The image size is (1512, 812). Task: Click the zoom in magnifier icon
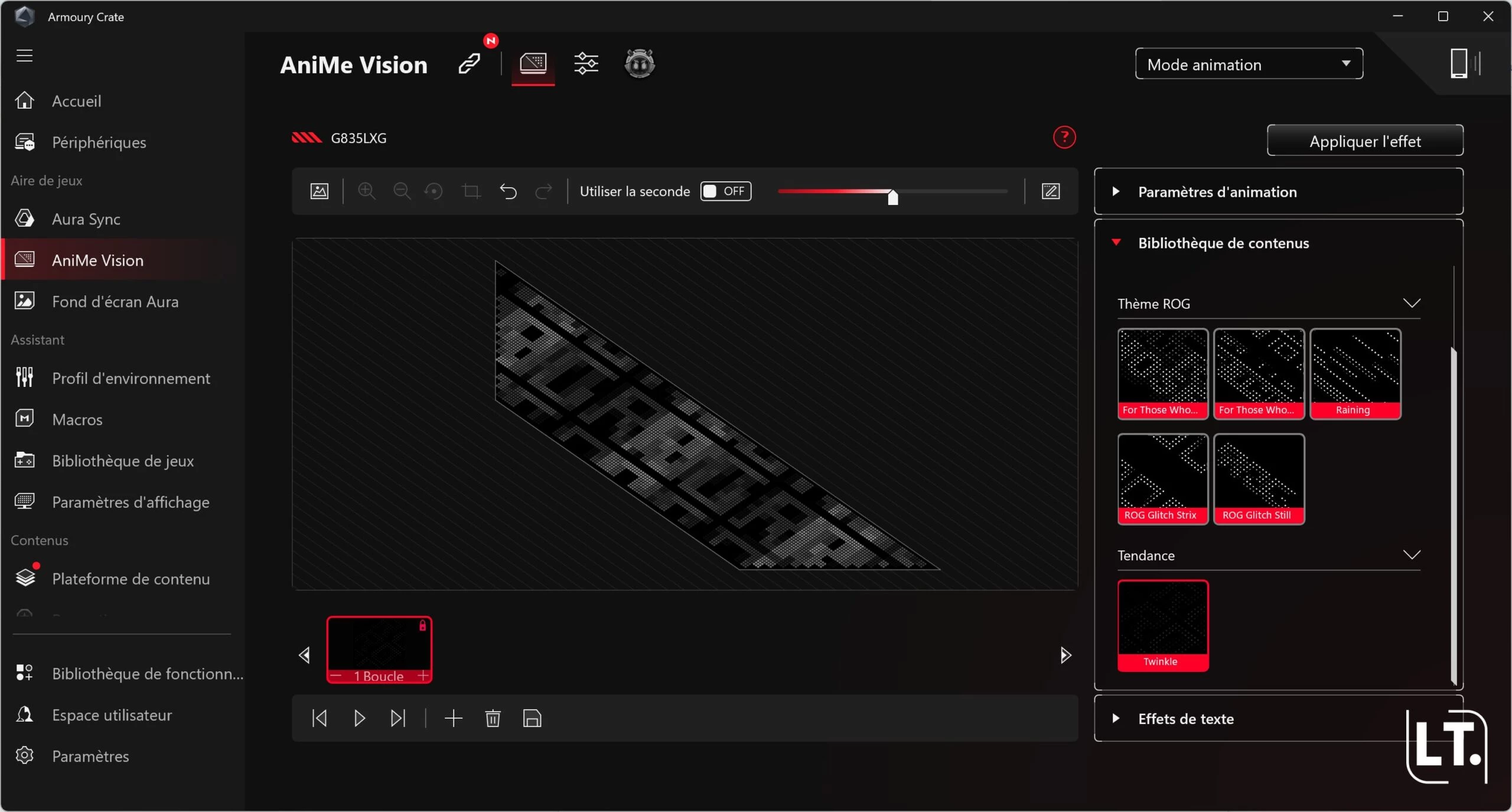(x=367, y=191)
